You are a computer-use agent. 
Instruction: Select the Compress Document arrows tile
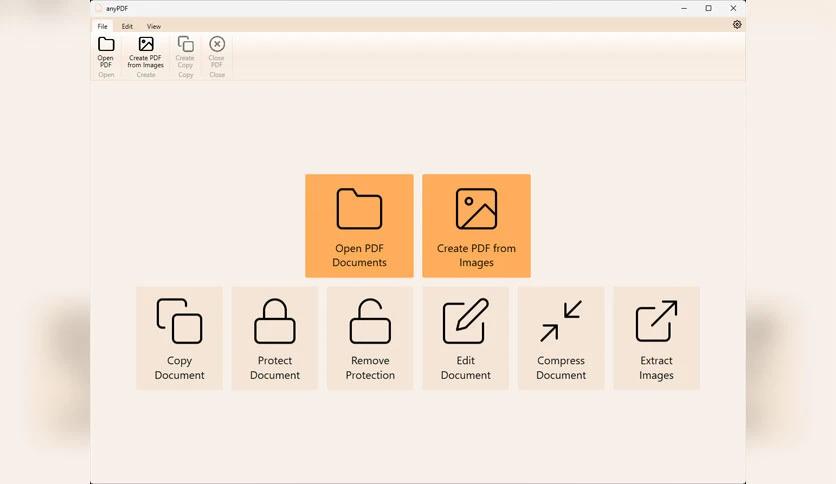[561, 338]
